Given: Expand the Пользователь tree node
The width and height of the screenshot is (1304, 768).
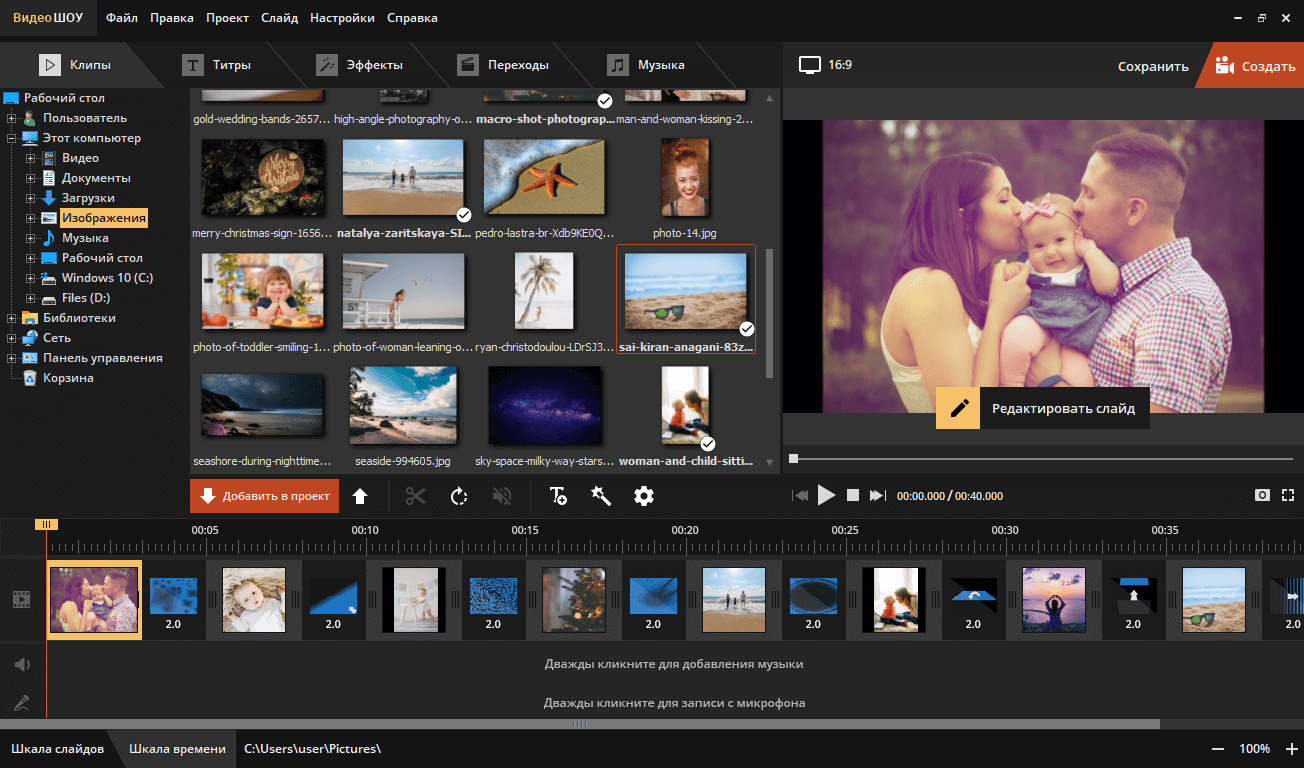Looking at the screenshot, I should tap(12, 118).
